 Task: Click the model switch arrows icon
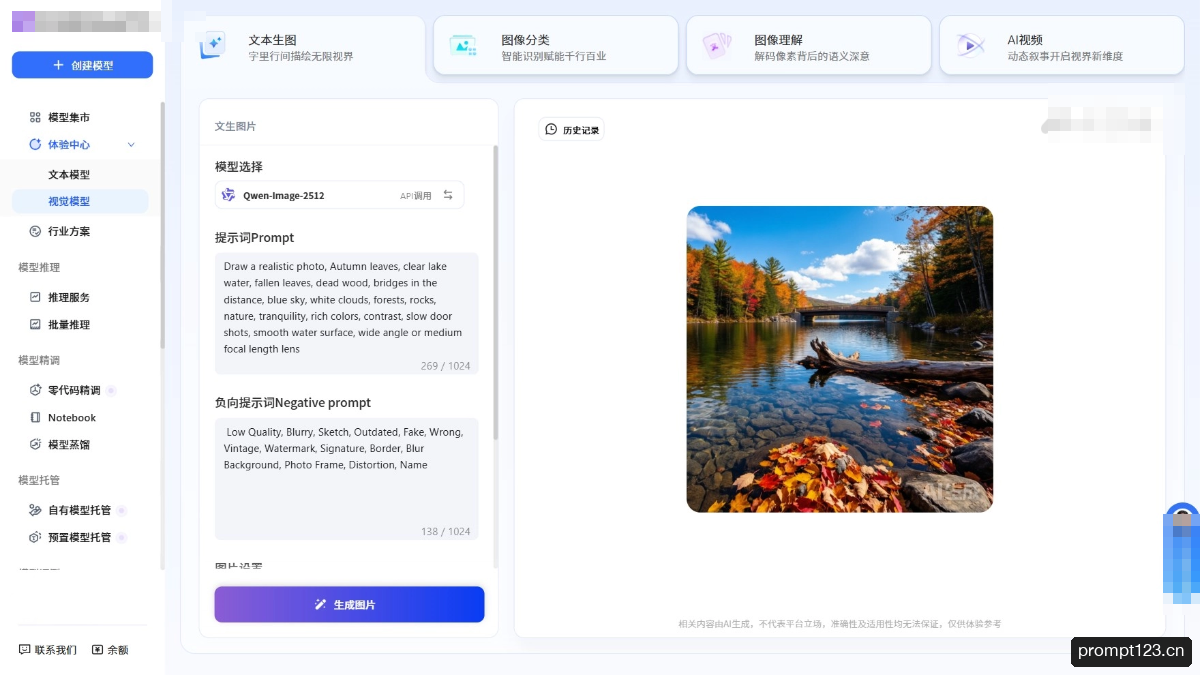pos(448,195)
